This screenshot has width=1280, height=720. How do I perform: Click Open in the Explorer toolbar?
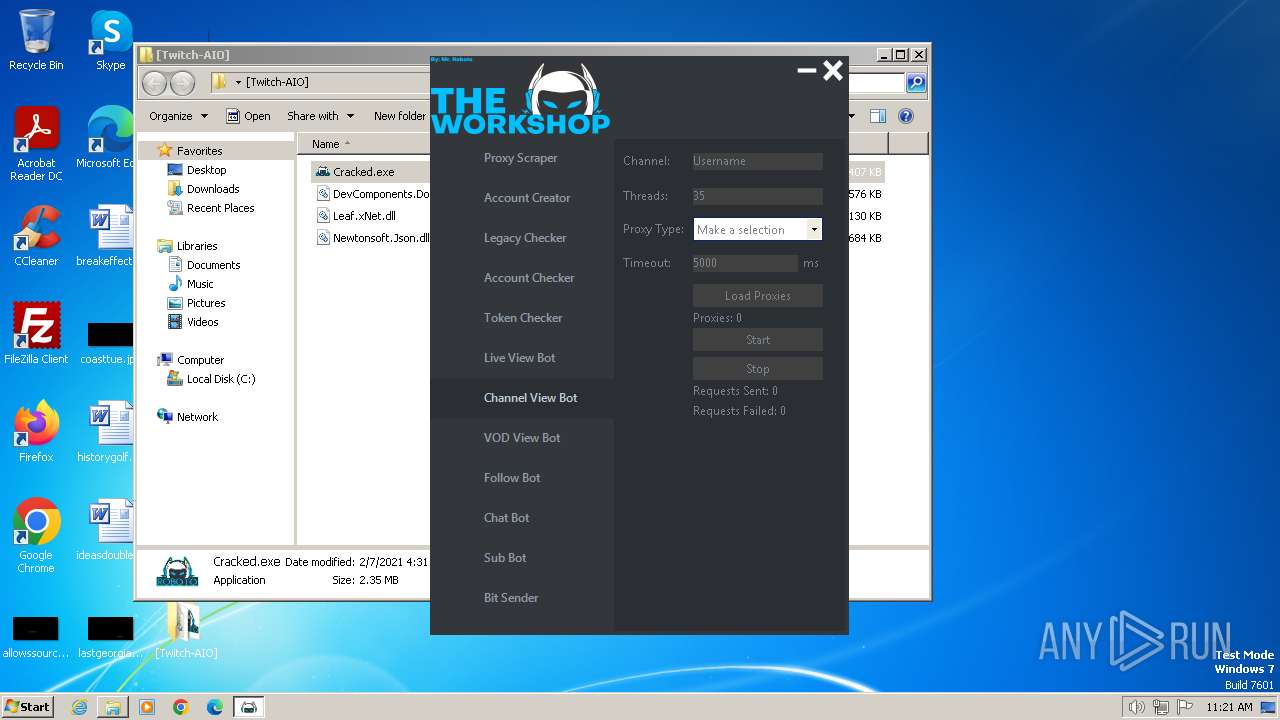tap(248, 116)
